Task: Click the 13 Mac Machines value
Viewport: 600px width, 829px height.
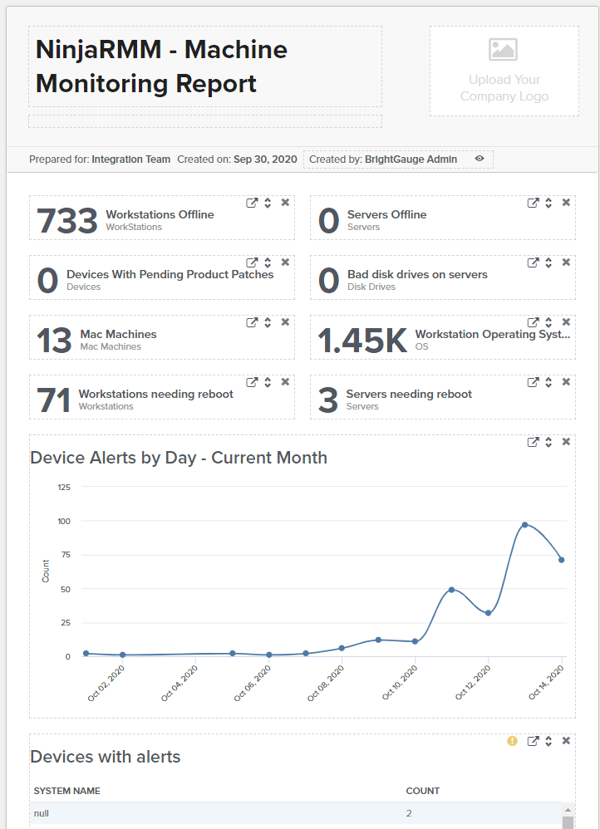Action: (54, 340)
